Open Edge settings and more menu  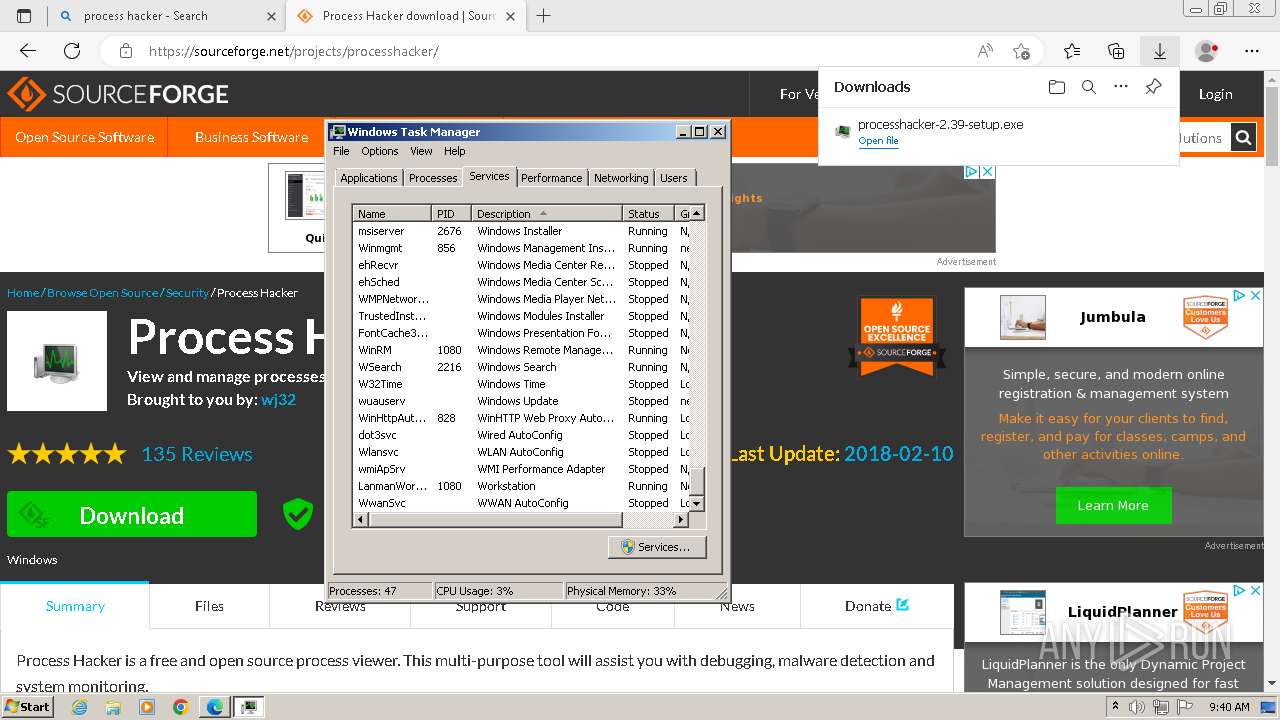pos(1252,51)
